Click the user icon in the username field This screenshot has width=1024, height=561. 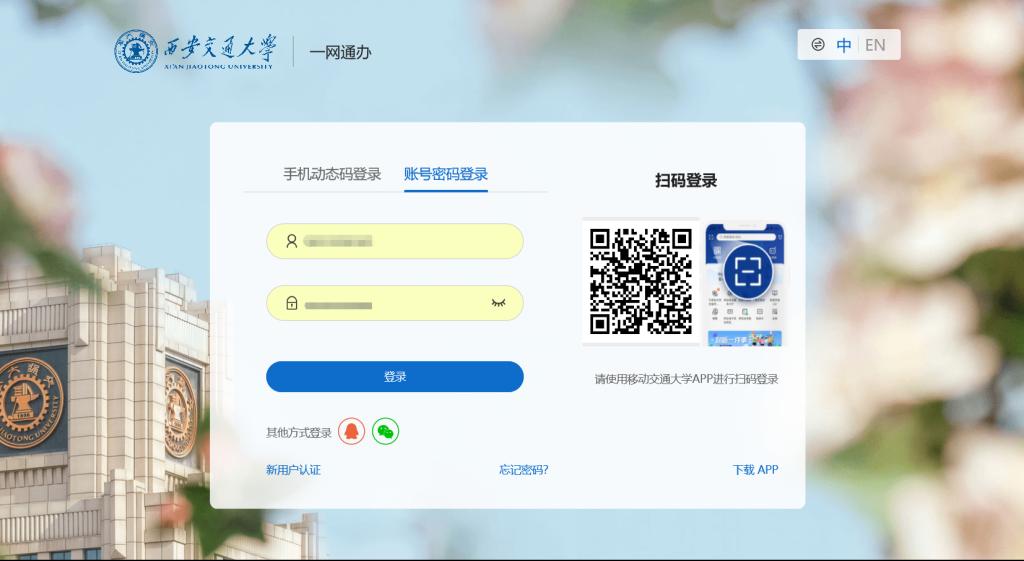(292, 241)
